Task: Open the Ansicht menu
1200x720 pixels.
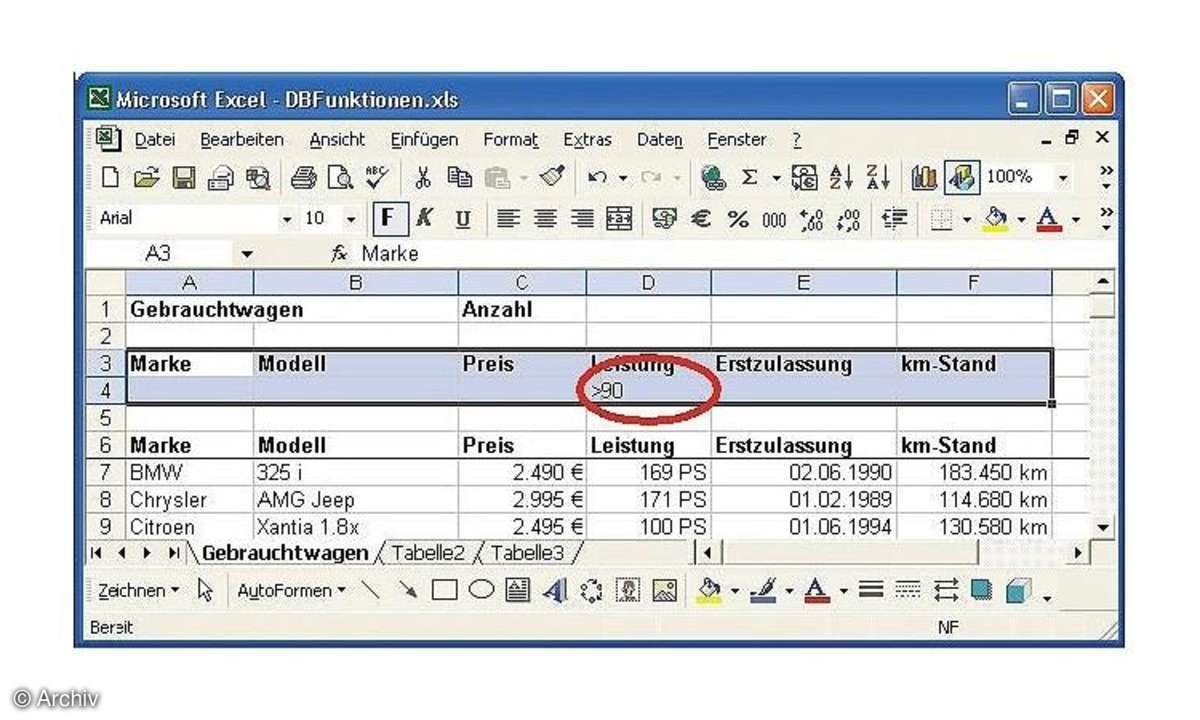Action: 337,140
